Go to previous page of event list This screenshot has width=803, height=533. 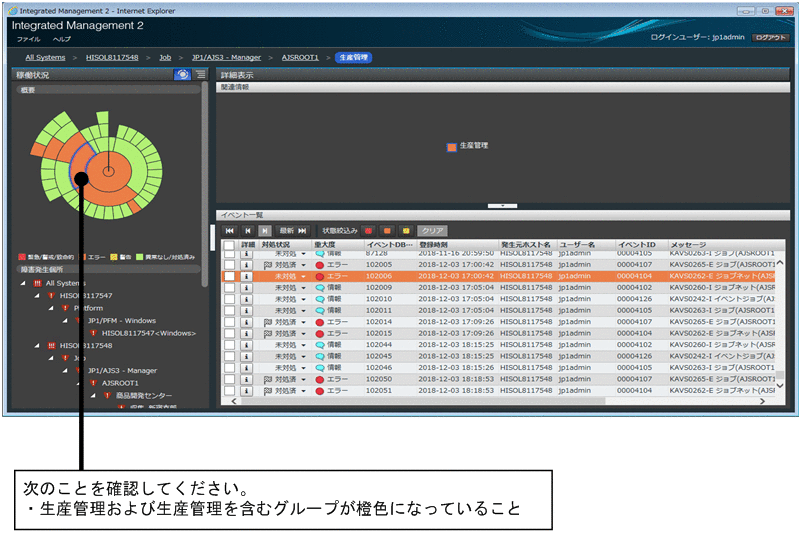[248, 231]
